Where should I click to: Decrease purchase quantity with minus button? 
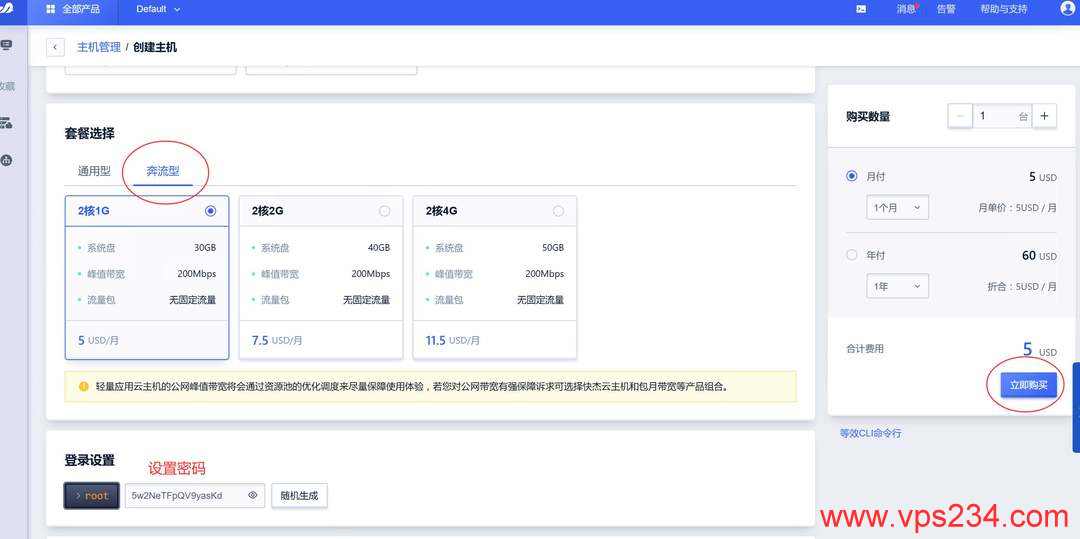(x=960, y=116)
